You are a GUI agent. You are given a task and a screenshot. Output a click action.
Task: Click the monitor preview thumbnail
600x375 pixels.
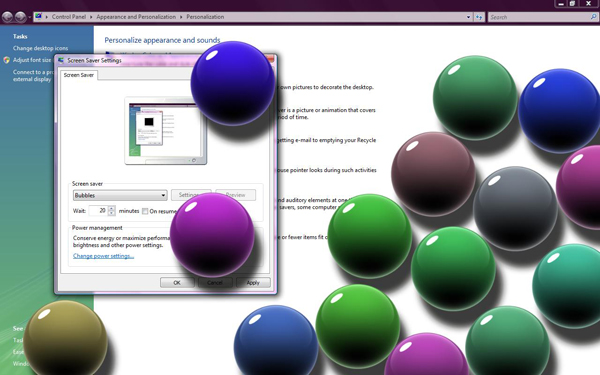(165, 131)
